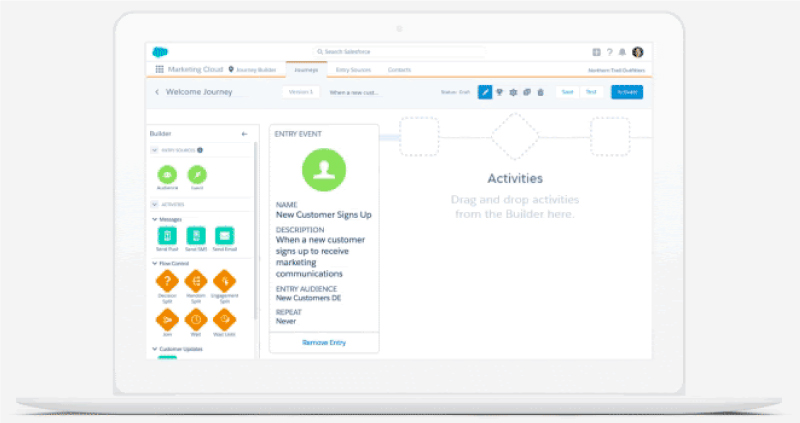Click the last dashed square canvas placeholder
800x423 pixels.
[x=610, y=137]
